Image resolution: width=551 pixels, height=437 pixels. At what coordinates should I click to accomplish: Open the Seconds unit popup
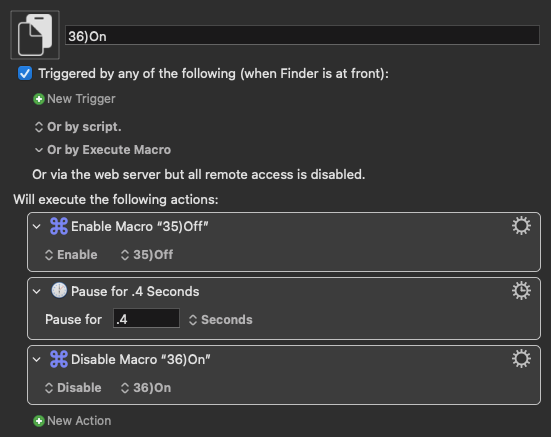220,320
